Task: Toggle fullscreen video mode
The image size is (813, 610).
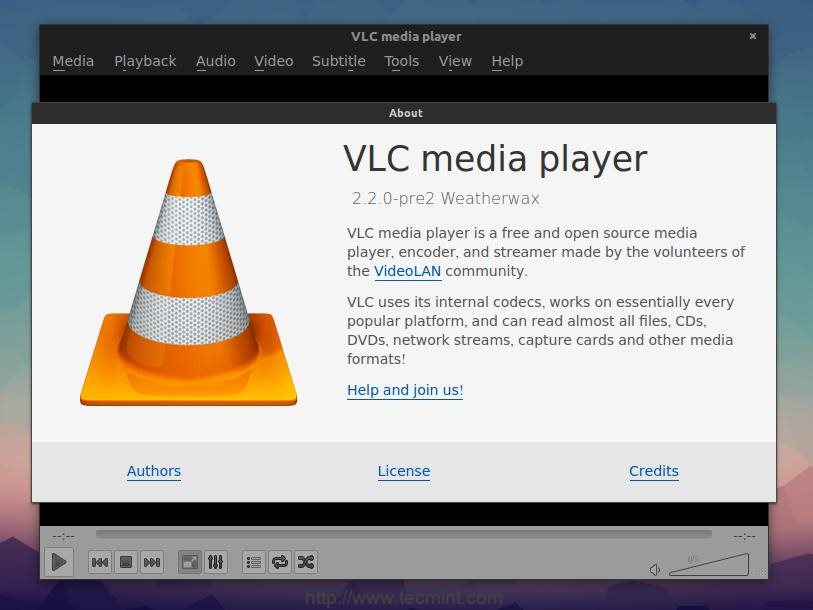Action: [189, 562]
